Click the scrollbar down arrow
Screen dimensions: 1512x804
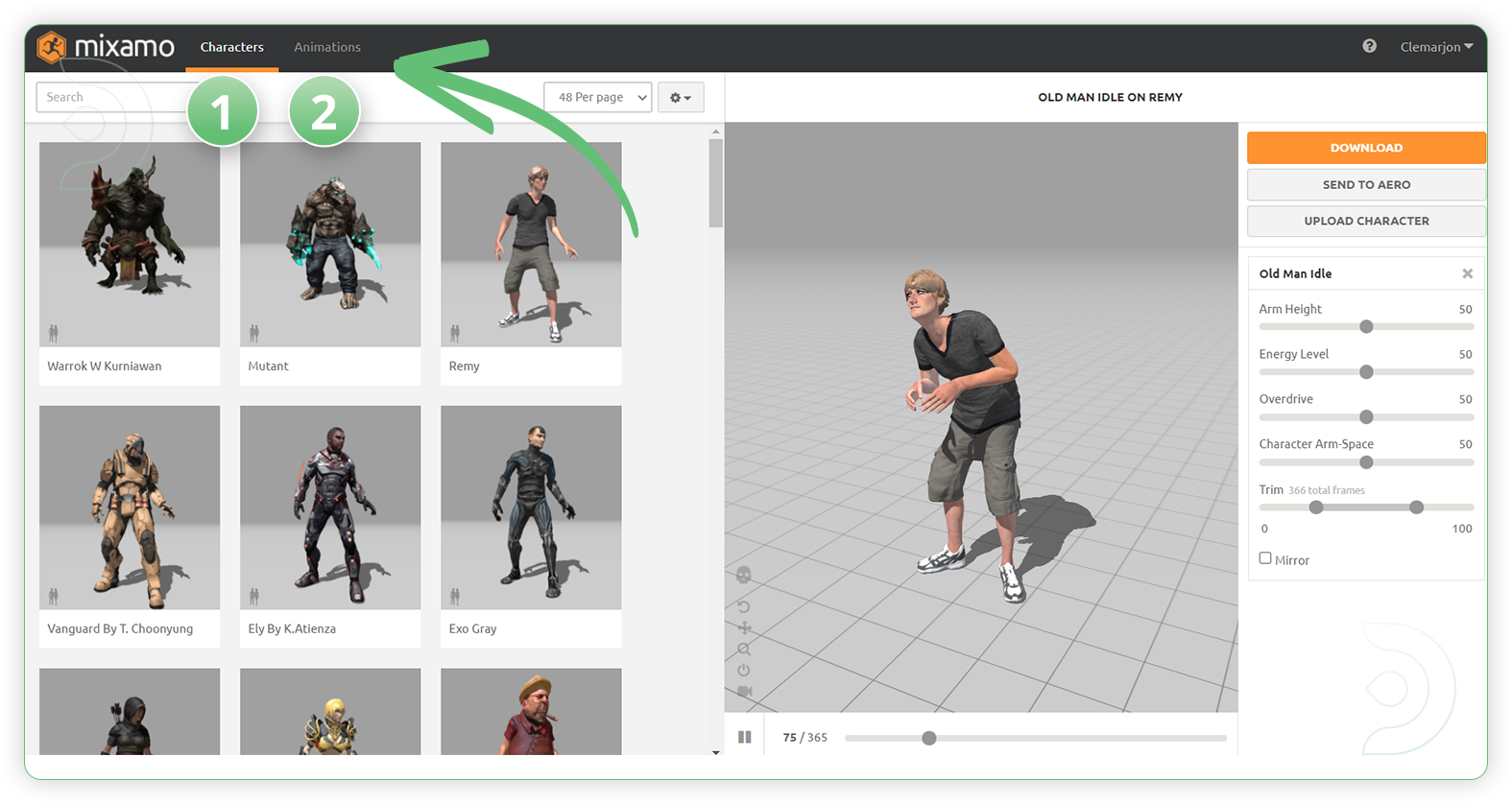(715, 752)
